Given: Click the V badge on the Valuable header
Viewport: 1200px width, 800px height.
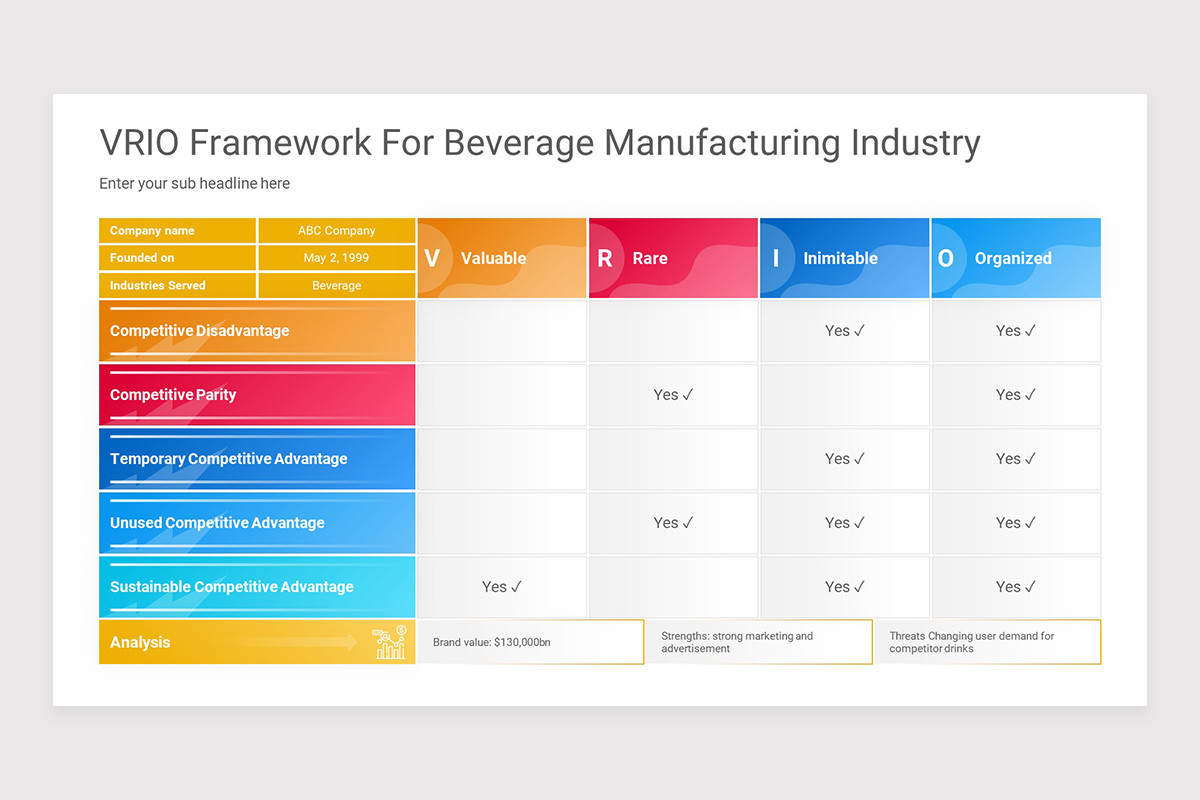Looking at the screenshot, I should pos(432,258).
